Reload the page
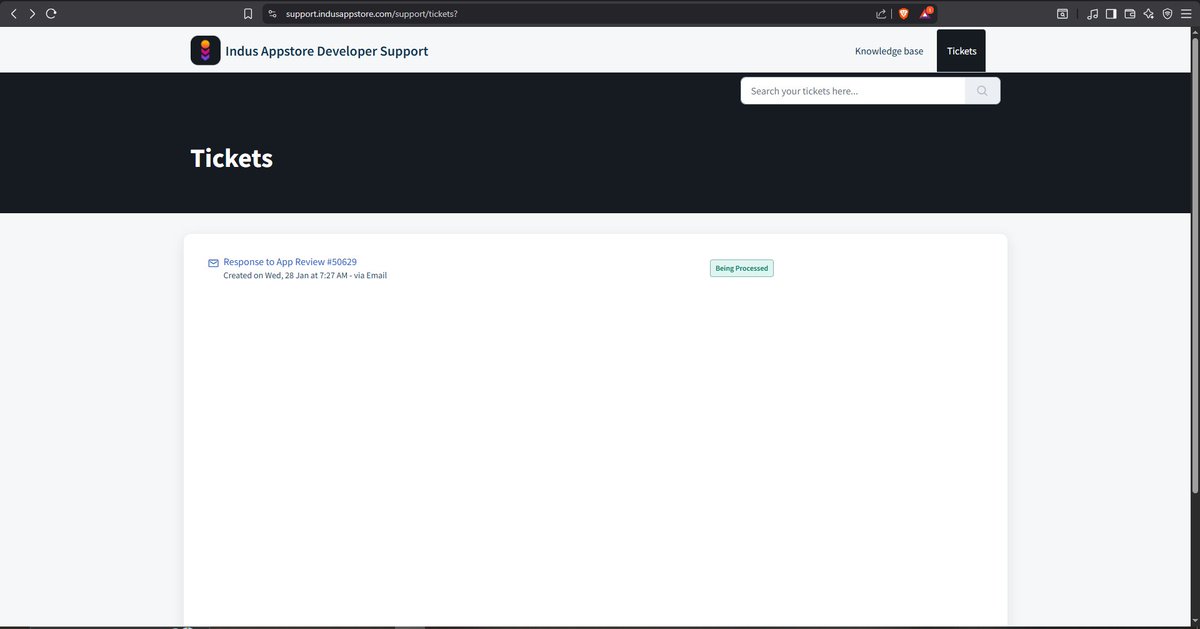This screenshot has width=1200, height=629. click(x=51, y=13)
